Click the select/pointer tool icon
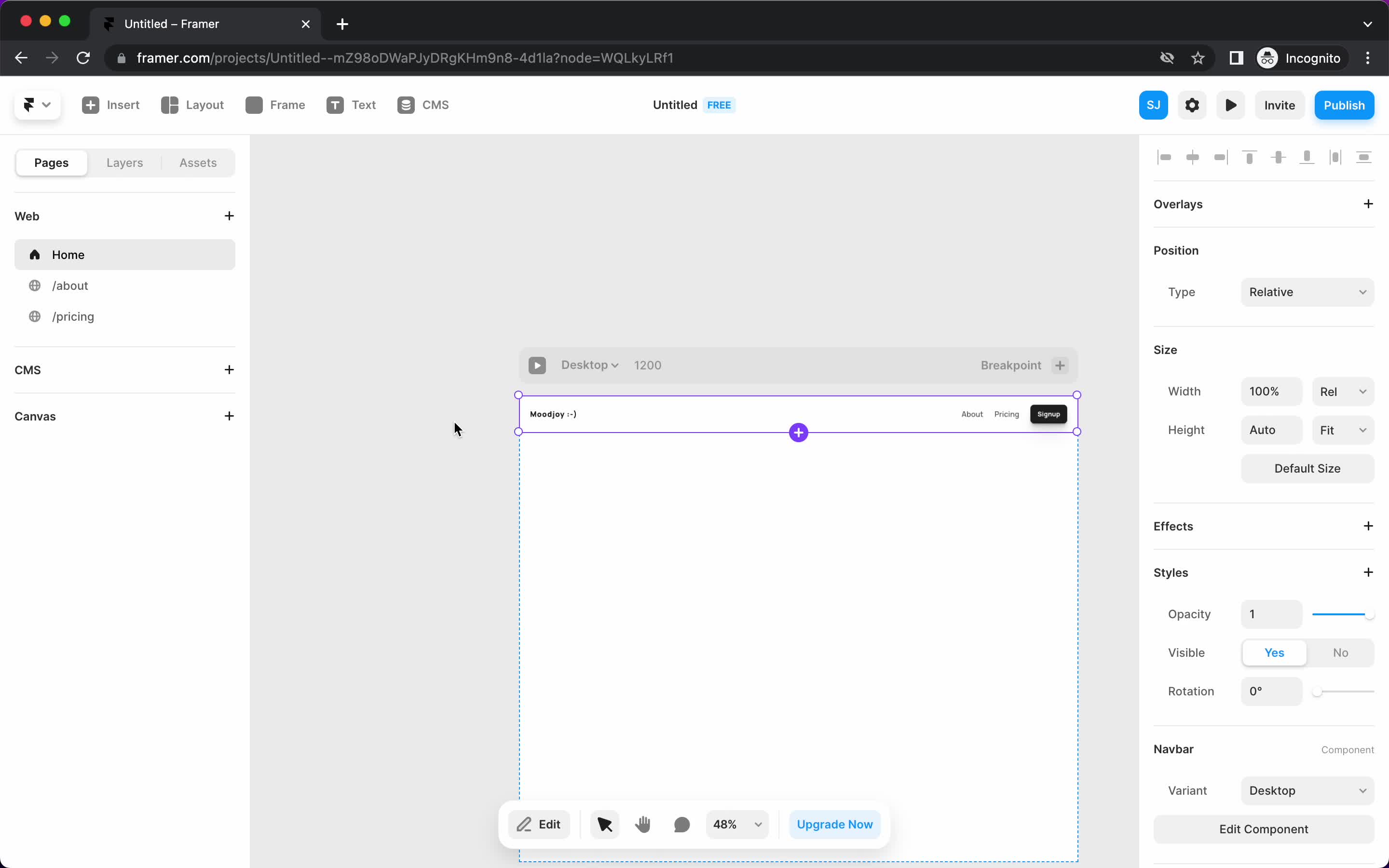Screen dimensions: 1389x868 (x=604, y=824)
